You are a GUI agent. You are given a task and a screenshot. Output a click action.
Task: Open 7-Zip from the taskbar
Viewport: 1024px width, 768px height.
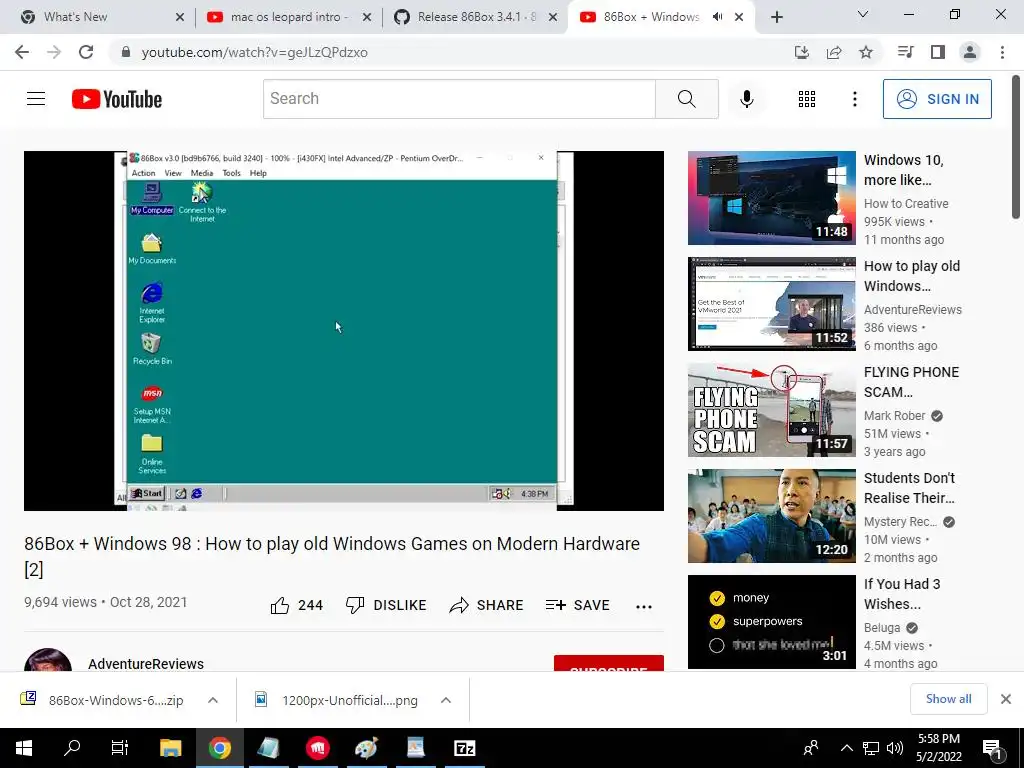click(x=464, y=748)
